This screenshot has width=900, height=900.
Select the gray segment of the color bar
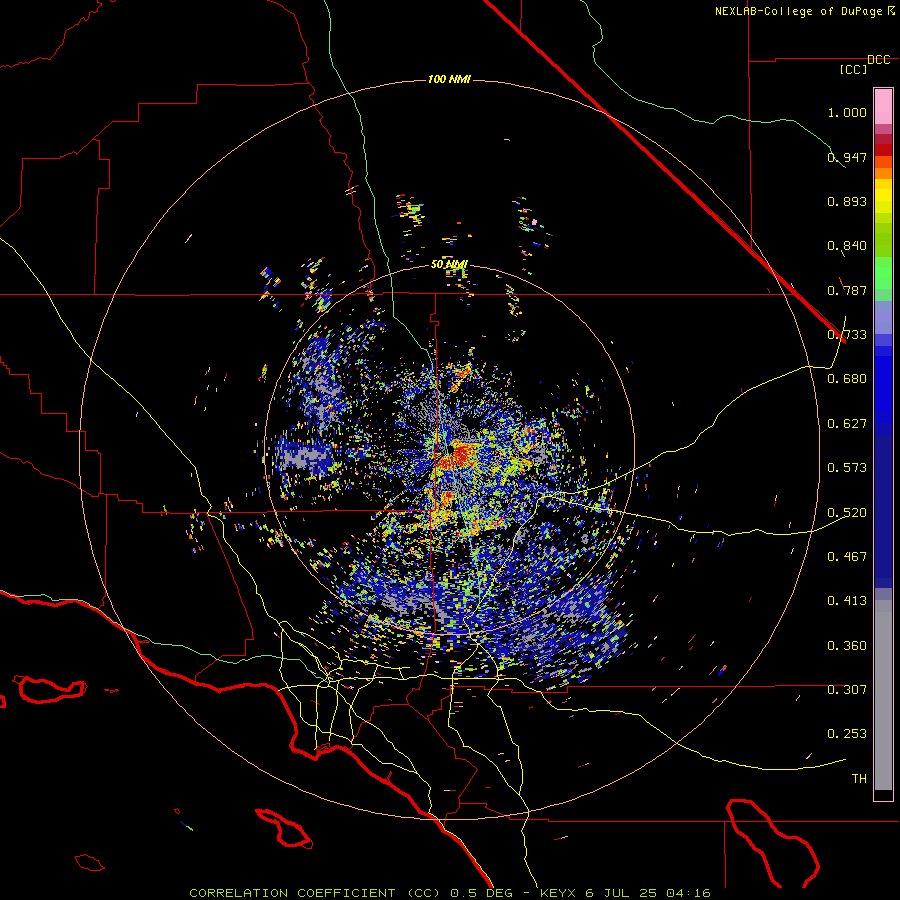click(x=883, y=695)
